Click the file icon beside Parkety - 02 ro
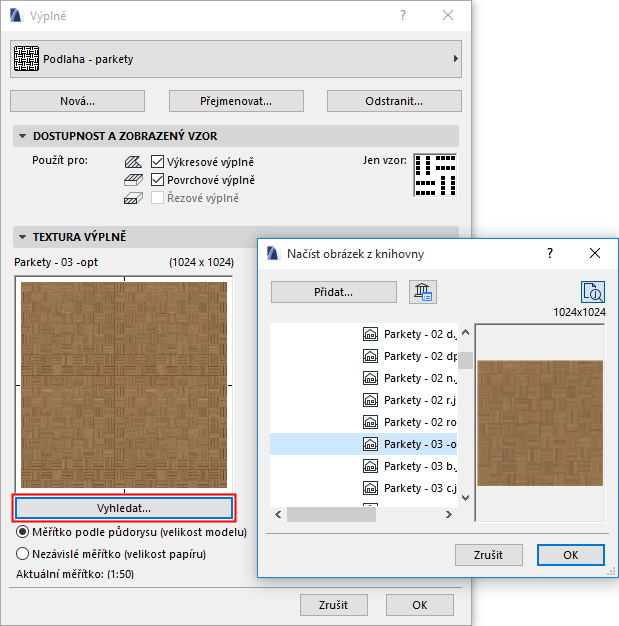619x626 pixels. (x=370, y=422)
